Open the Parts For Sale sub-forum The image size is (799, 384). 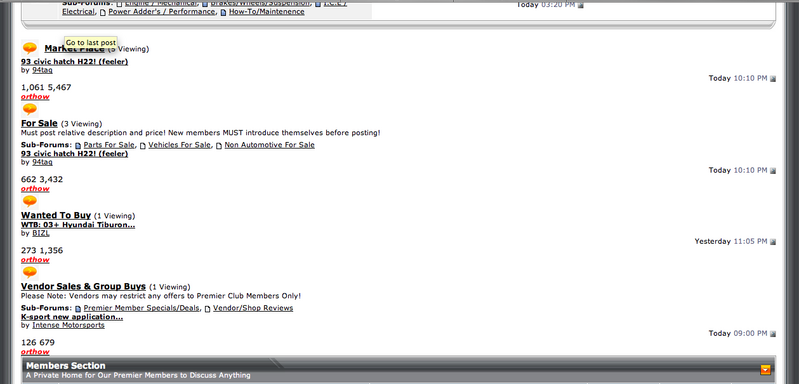(109, 145)
